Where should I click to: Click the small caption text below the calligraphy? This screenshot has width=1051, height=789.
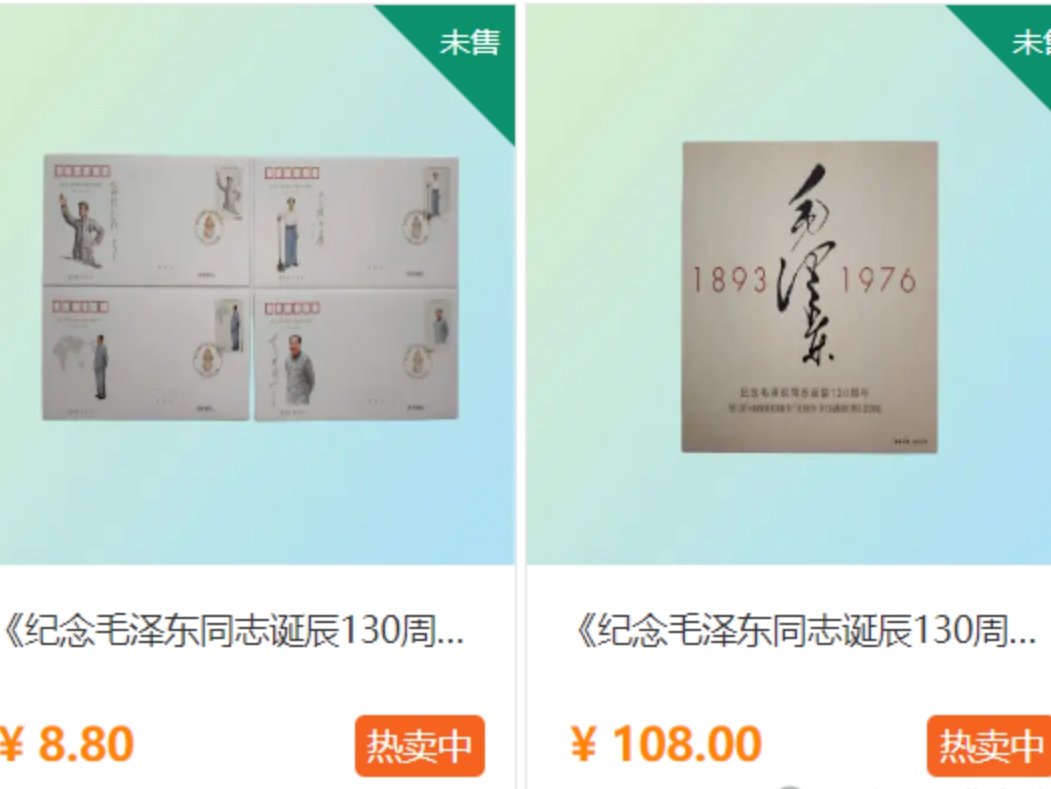point(805,400)
